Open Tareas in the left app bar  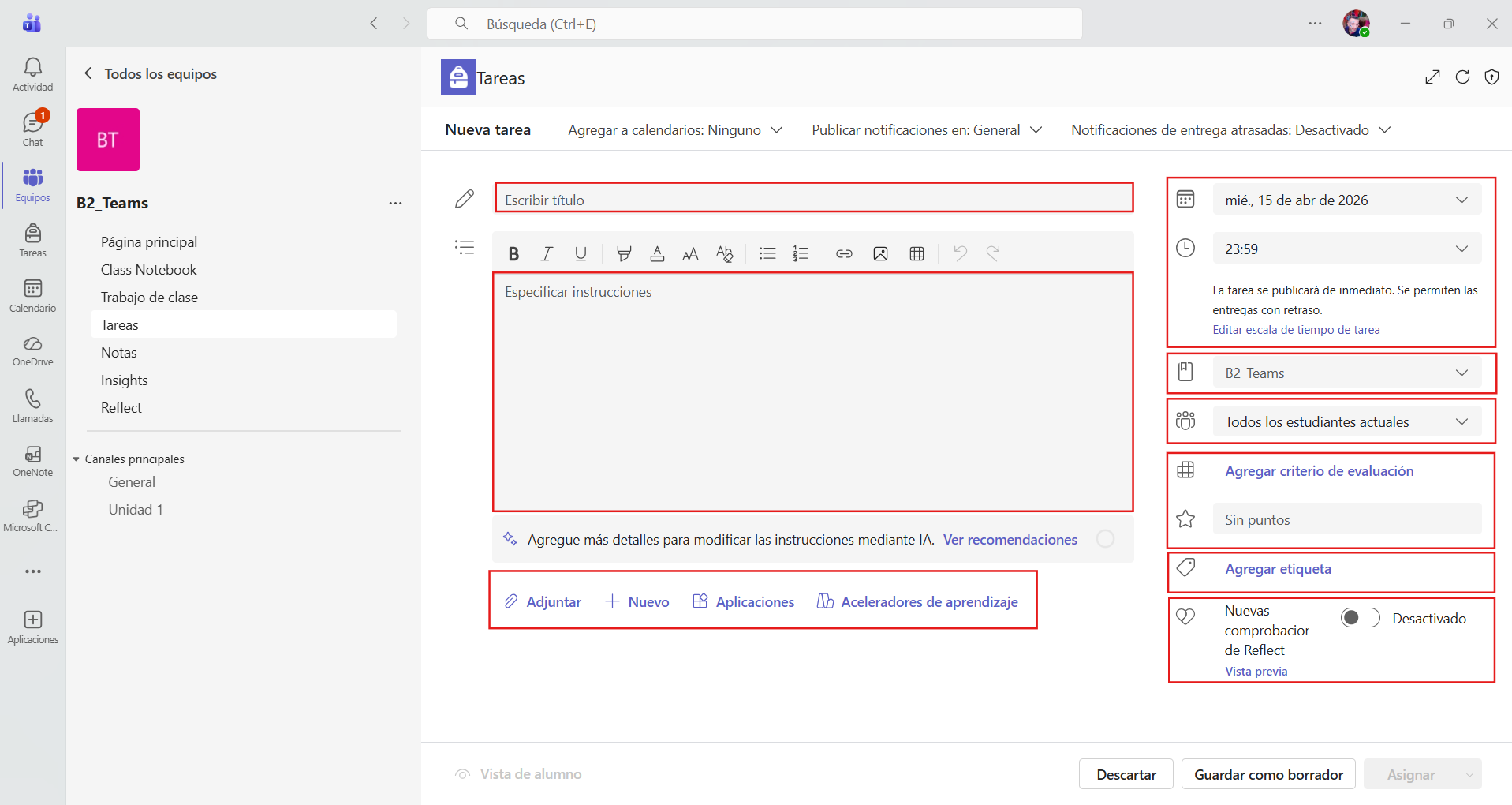click(32, 241)
